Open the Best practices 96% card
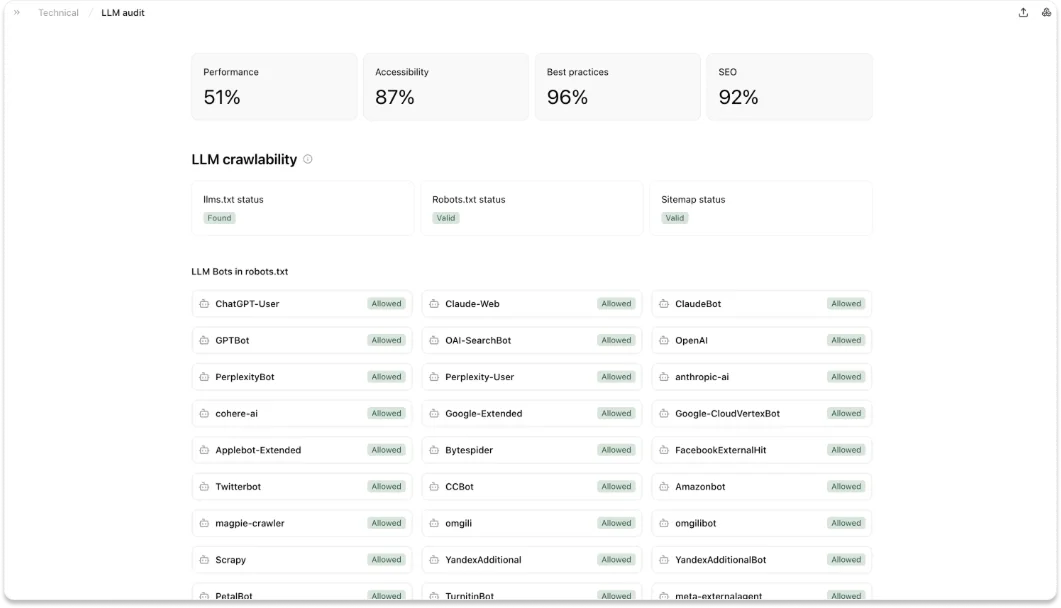The image size is (1061, 608). tap(618, 87)
